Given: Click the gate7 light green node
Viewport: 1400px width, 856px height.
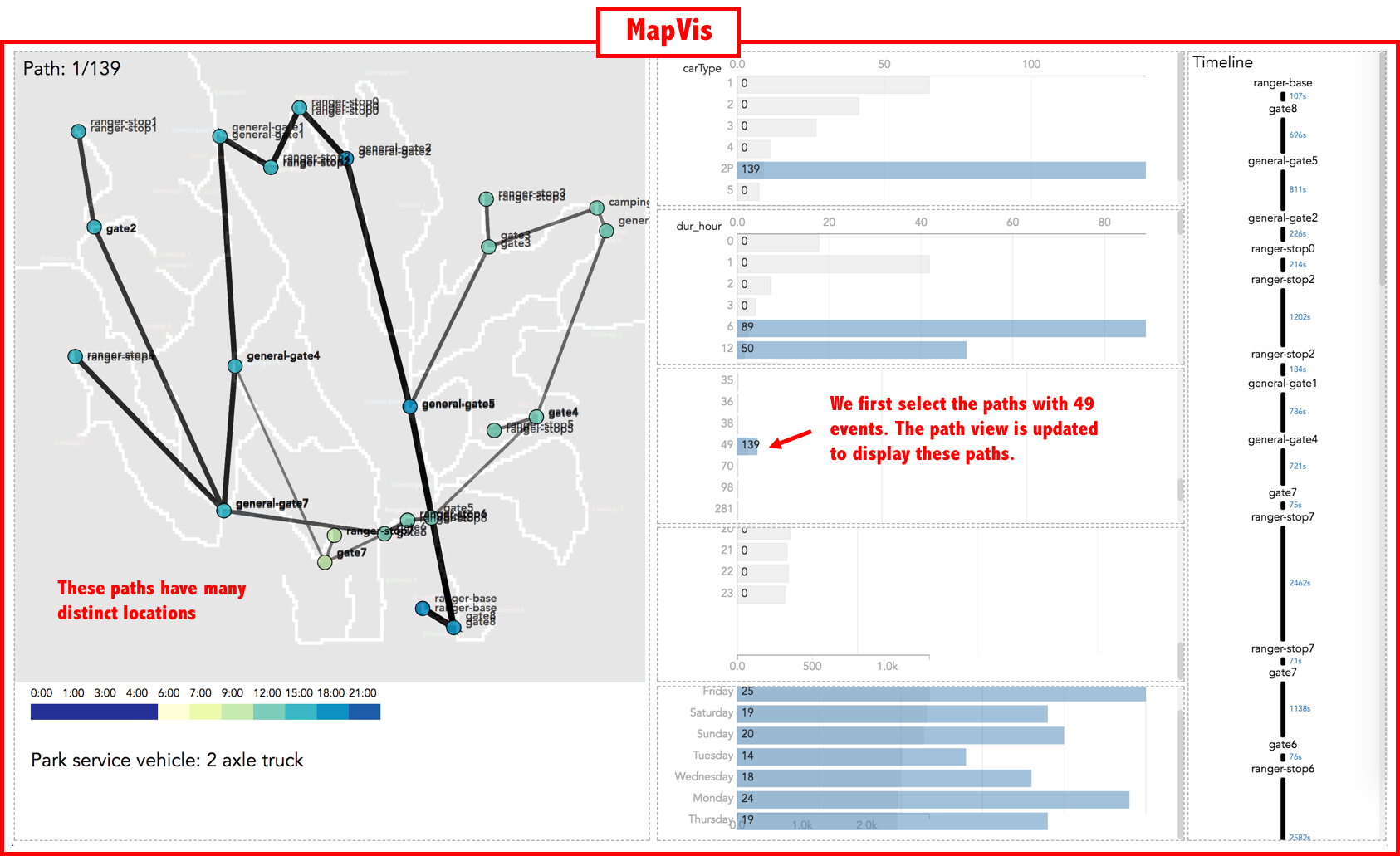Looking at the screenshot, I should [x=325, y=562].
